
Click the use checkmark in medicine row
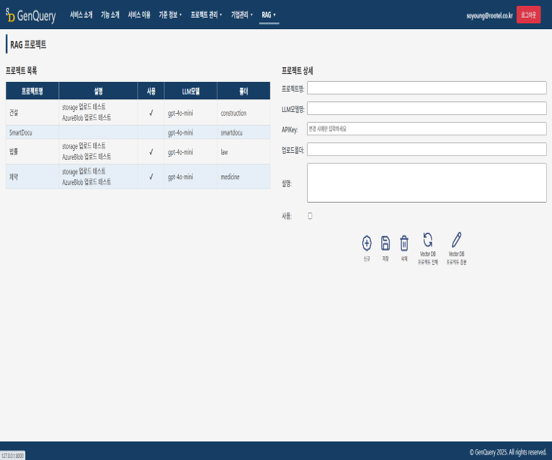point(151,176)
